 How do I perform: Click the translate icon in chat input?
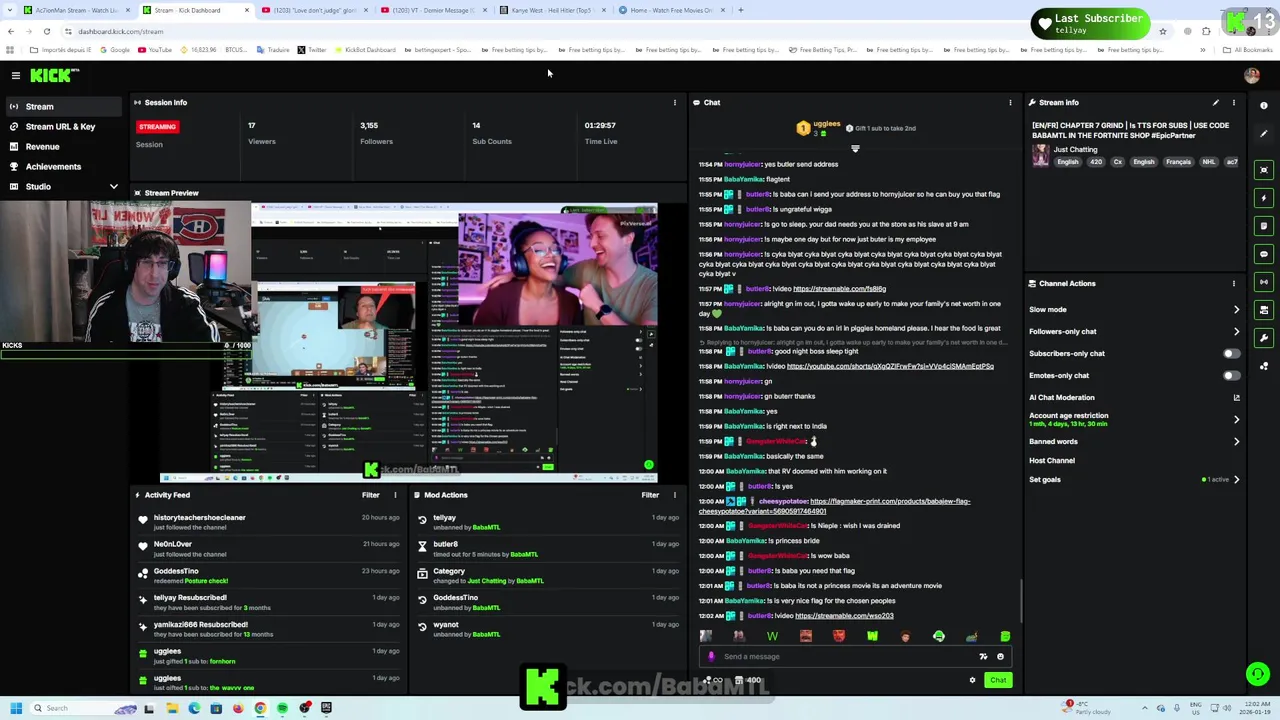pyautogui.click(x=983, y=657)
